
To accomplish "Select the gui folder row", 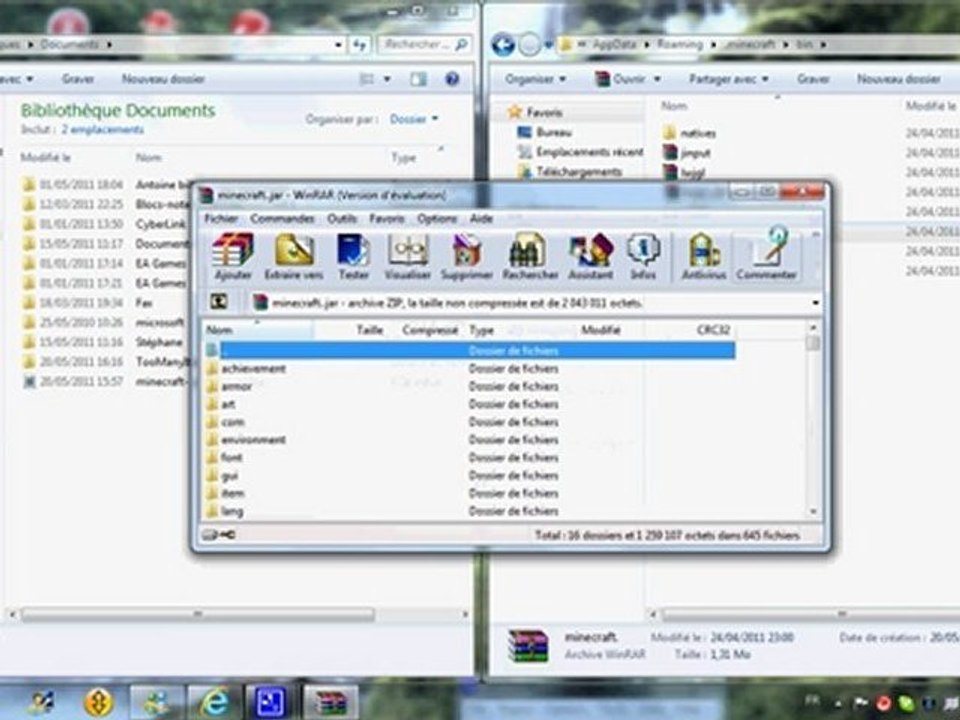I will click(x=230, y=475).
